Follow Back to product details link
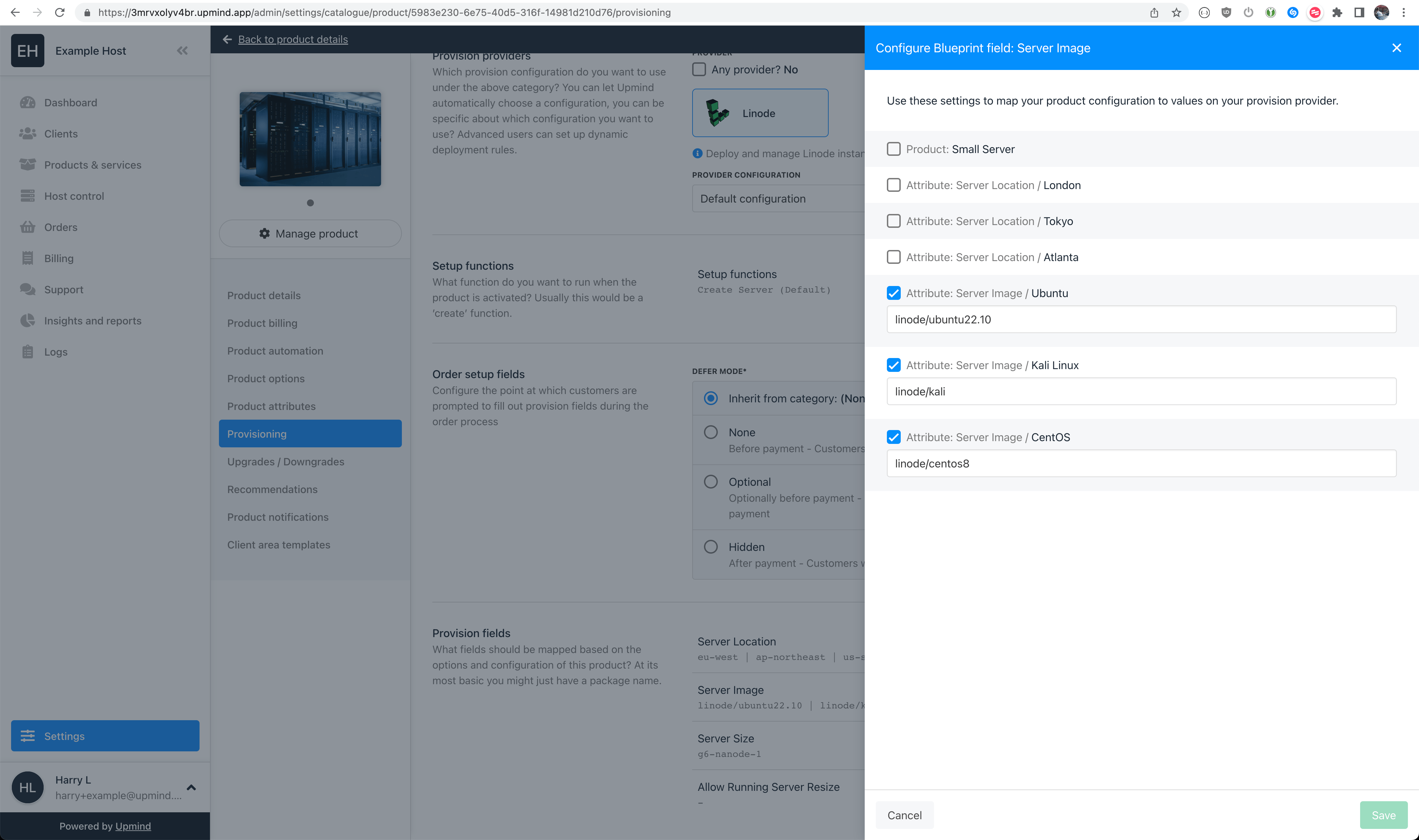 pyautogui.click(x=293, y=39)
